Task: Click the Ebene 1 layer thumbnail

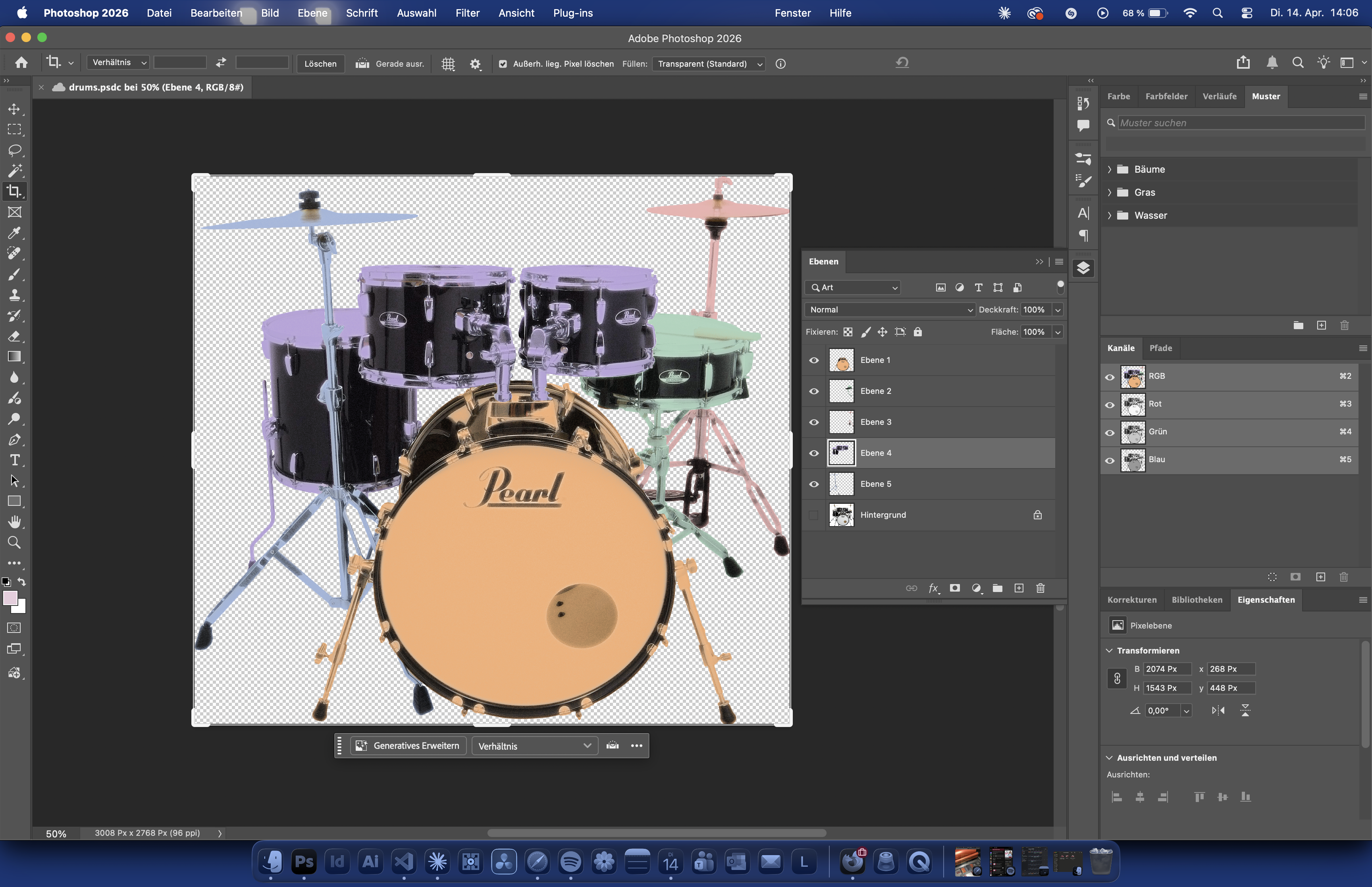Action: coord(841,361)
